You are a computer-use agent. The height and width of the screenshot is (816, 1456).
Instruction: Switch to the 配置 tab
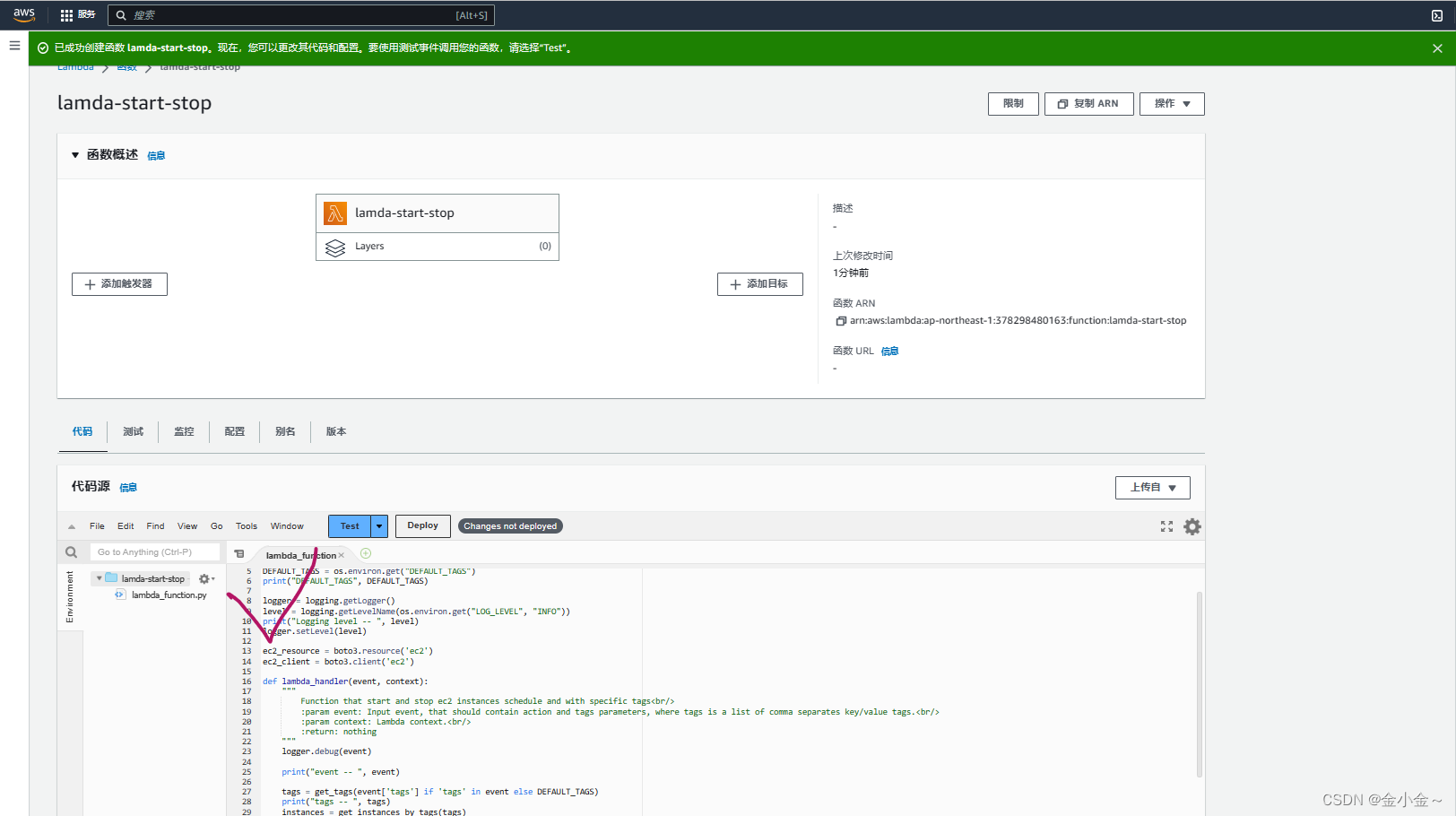point(235,432)
